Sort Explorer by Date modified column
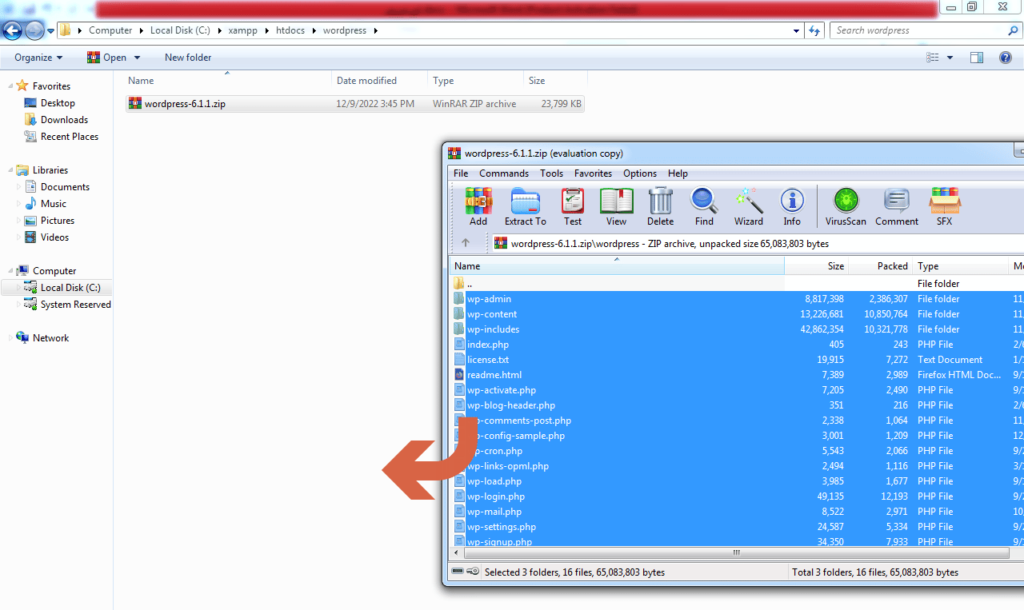 click(379, 80)
